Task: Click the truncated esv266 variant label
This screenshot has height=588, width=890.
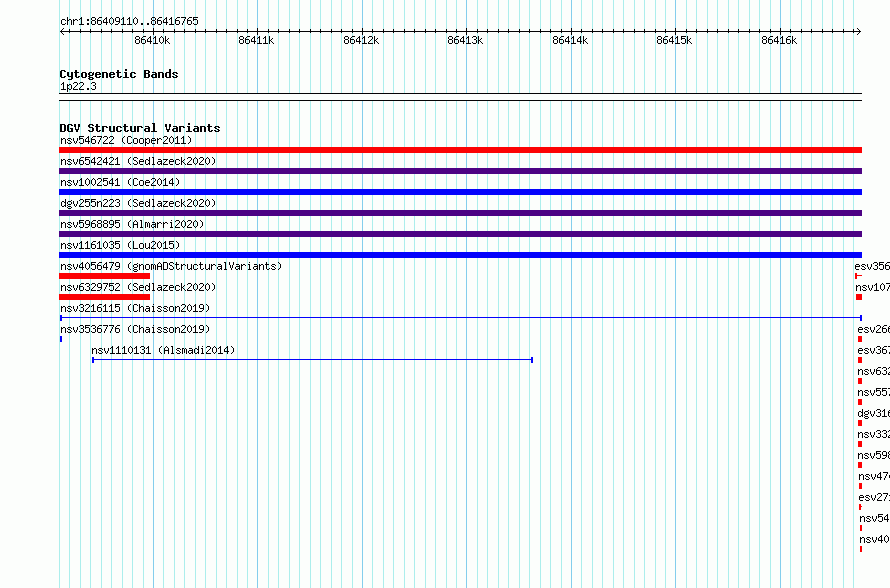Action: pyautogui.click(x=874, y=329)
